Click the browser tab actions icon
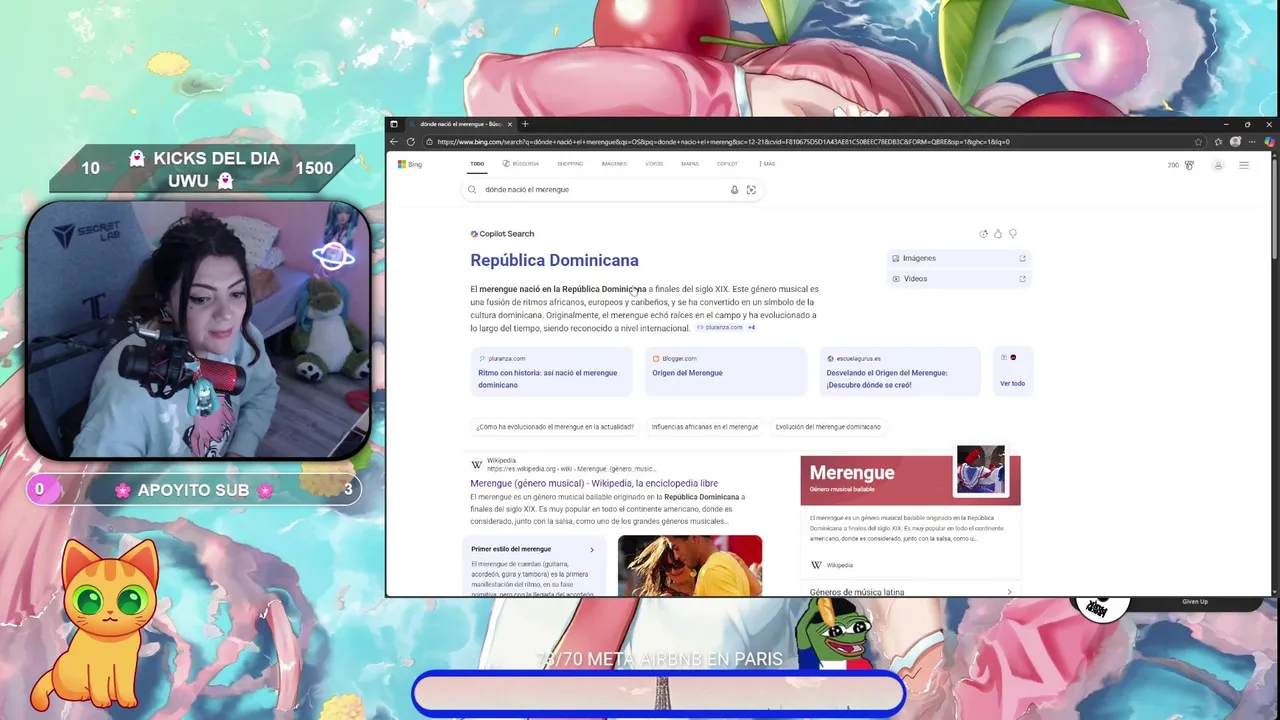This screenshot has width=1280, height=720. pyautogui.click(x=394, y=124)
